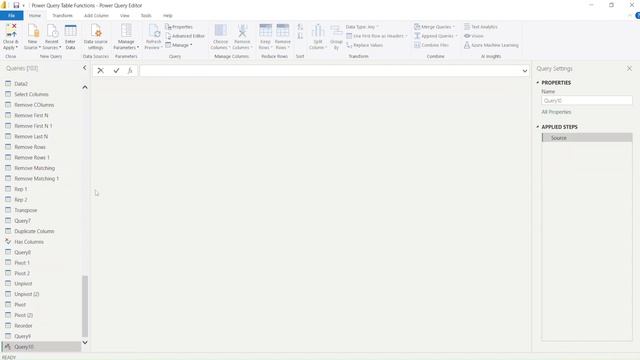Expand the formula bar with the chevron
Screen dimensions: 640x360
[x=524, y=71]
